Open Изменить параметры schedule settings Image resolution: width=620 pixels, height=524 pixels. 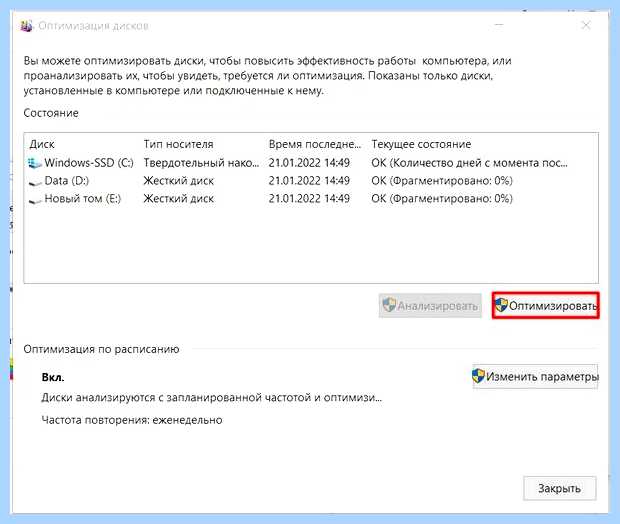point(535,376)
